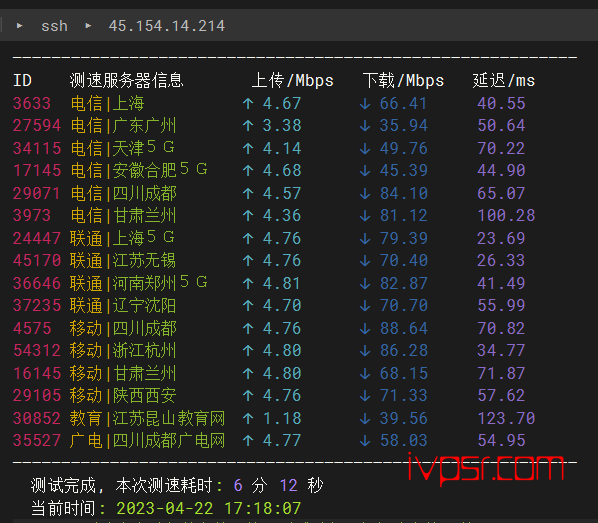Viewport: 598px width, 523px height.
Task: Click server ID 36646
Action: pos(37,283)
